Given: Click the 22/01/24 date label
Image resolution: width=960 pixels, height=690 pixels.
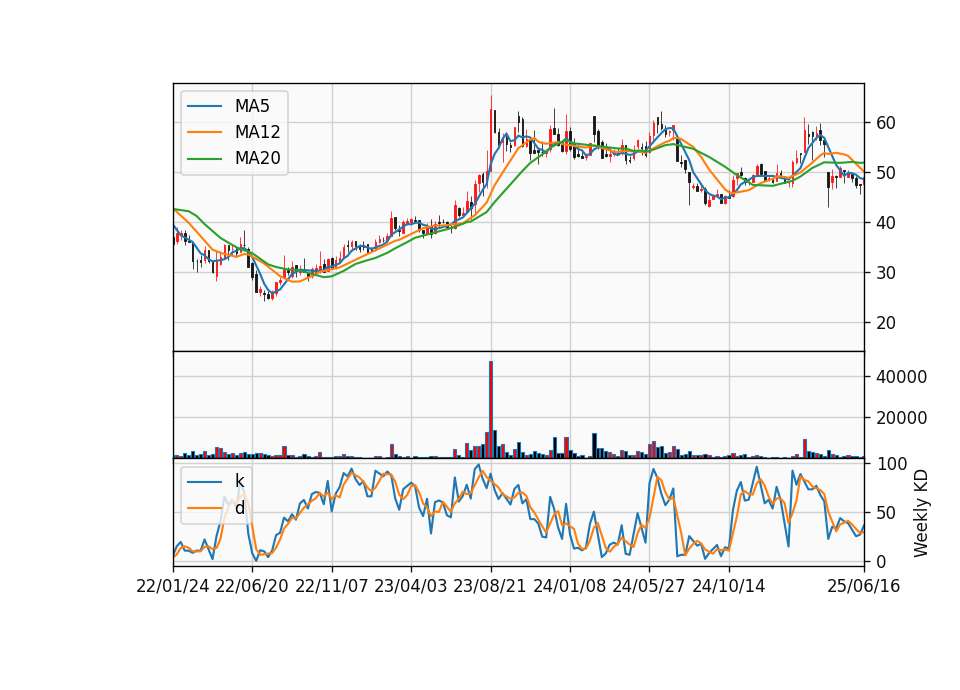Looking at the screenshot, I should coord(173,586).
